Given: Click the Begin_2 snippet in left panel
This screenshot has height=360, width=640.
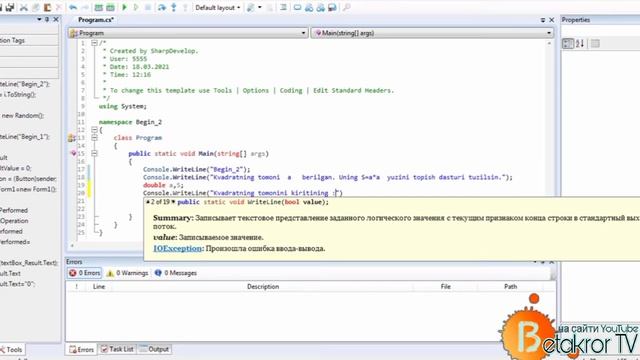Looking at the screenshot, I should pyautogui.click(x=25, y=84).
